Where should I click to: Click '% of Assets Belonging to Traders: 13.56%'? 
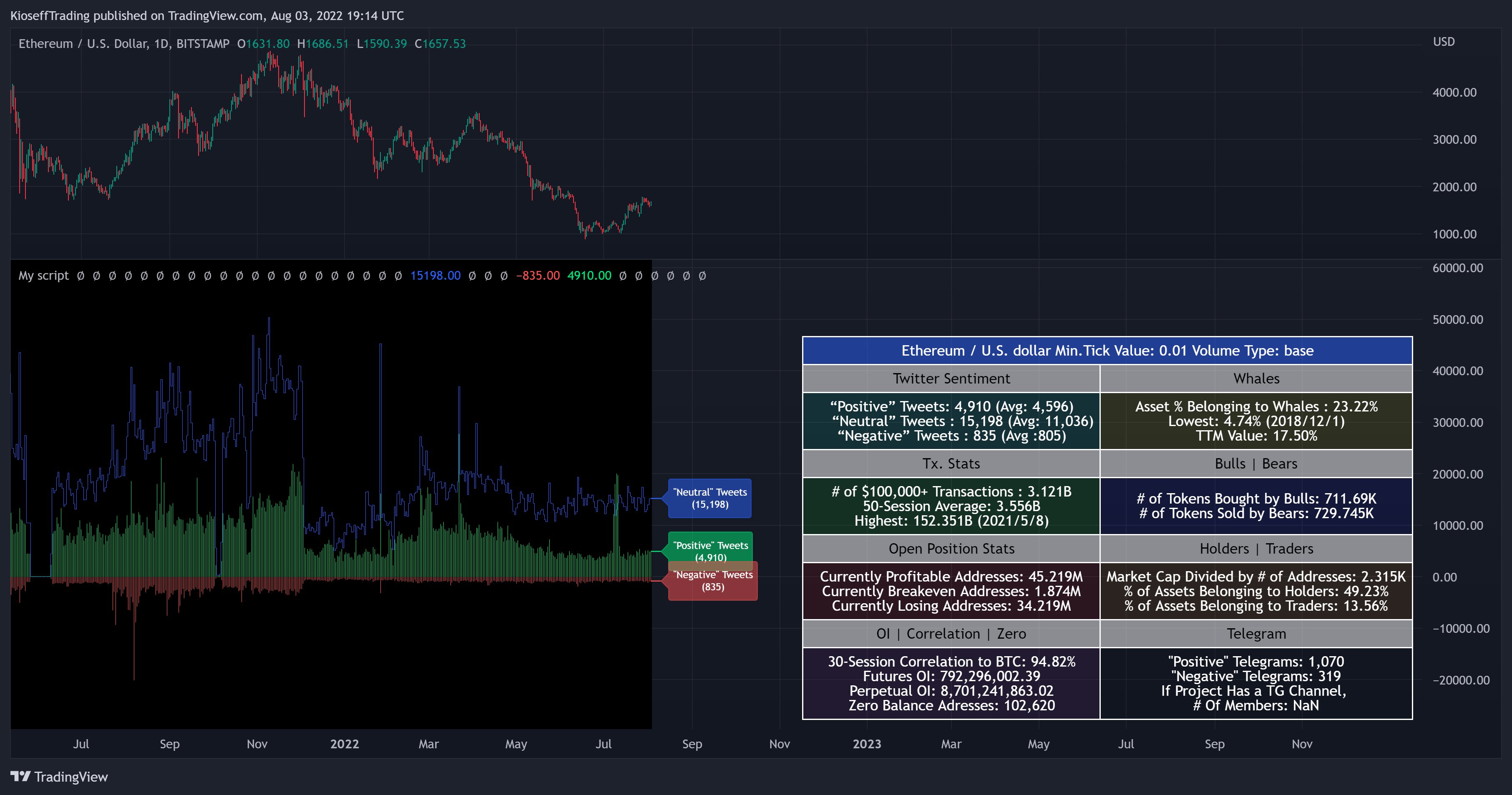point(1256,606)
